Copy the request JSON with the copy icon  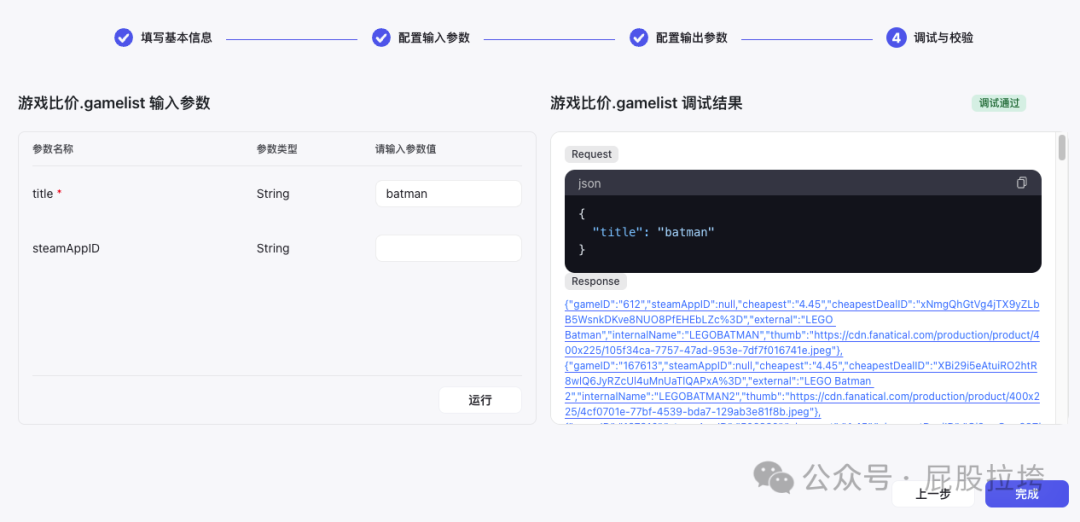point(1021,183)
